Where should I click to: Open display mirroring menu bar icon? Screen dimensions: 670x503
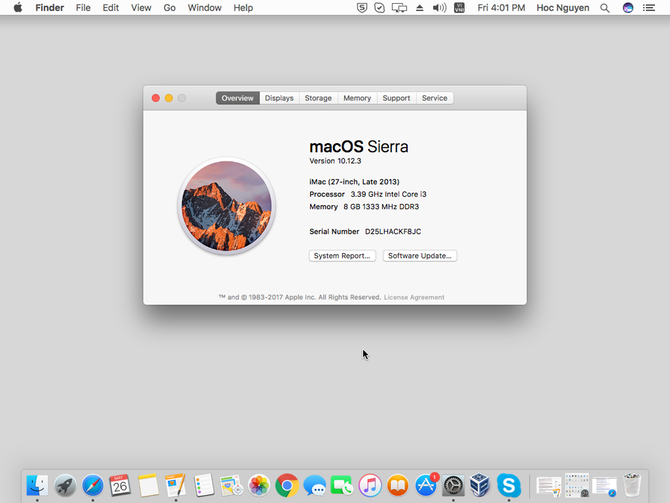(400, 8)
